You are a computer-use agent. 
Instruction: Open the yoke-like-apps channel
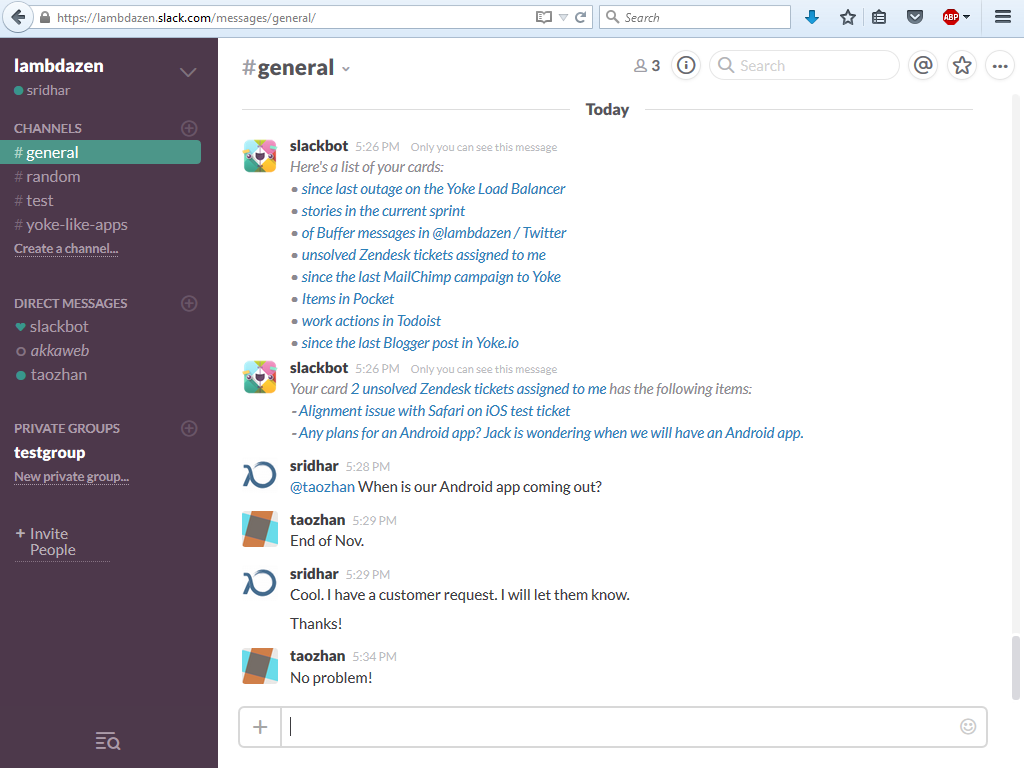[x=76, y=225]
